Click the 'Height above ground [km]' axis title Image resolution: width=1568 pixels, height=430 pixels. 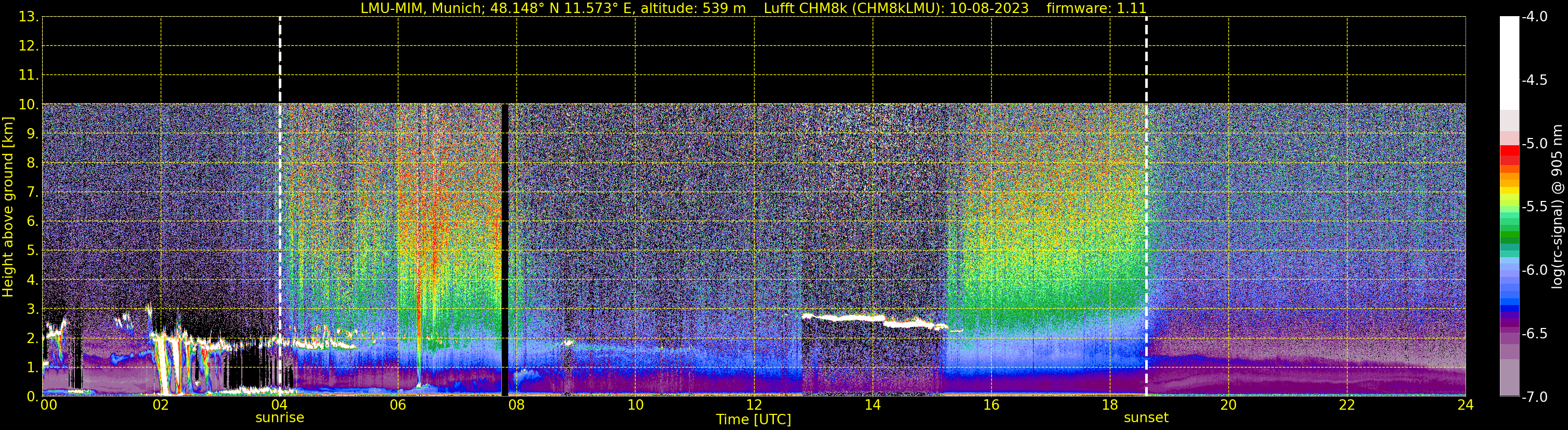[7, 207]
